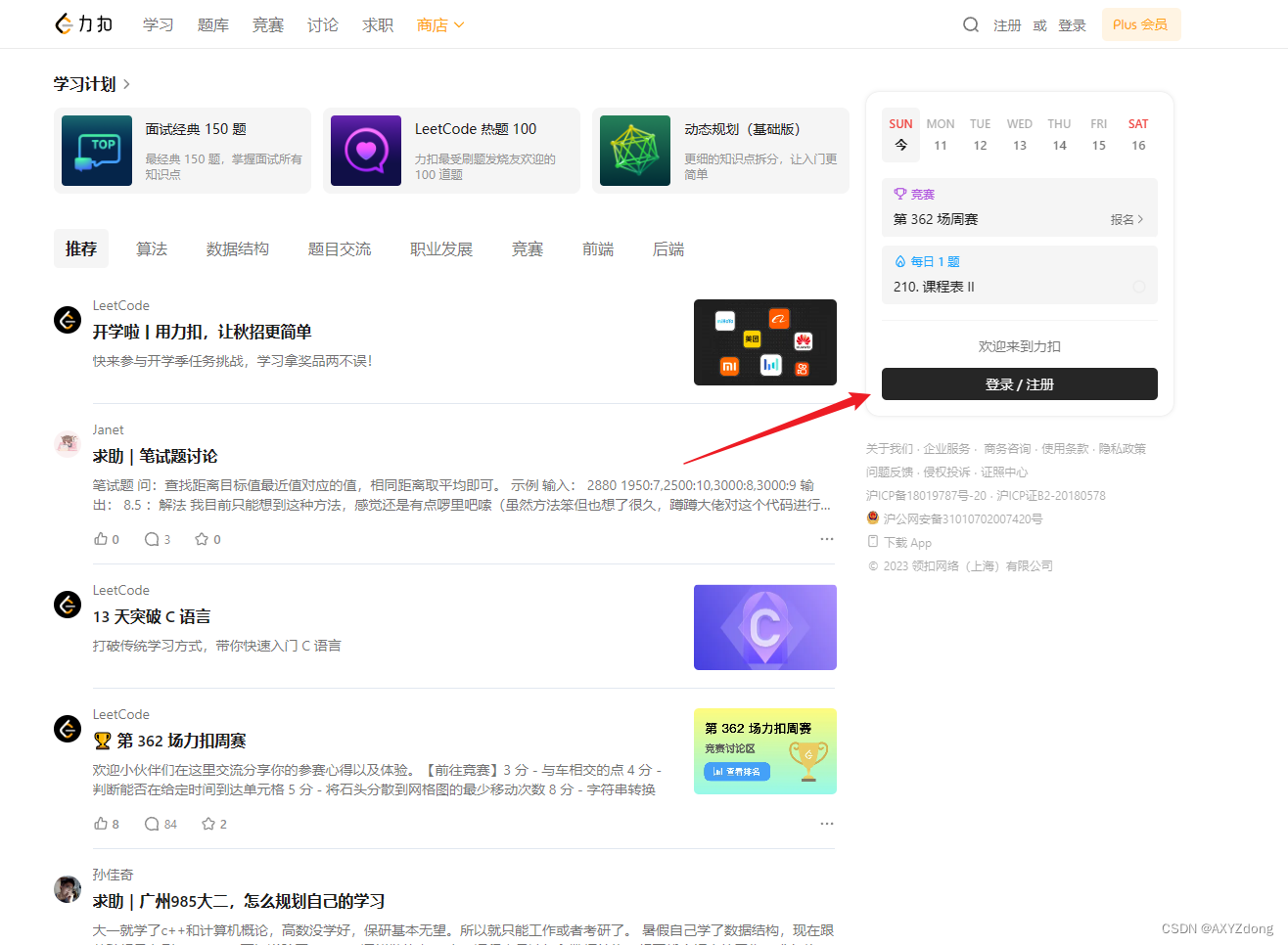Select MON 11 in the calendar

click(x=941, y=135)
